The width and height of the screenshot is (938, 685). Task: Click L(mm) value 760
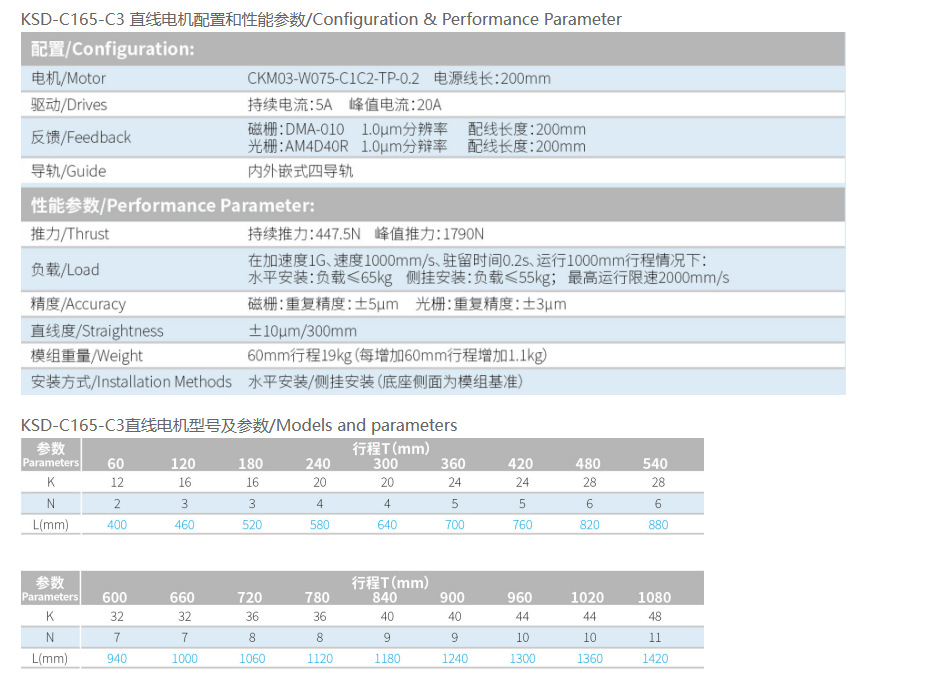(522, 525)
